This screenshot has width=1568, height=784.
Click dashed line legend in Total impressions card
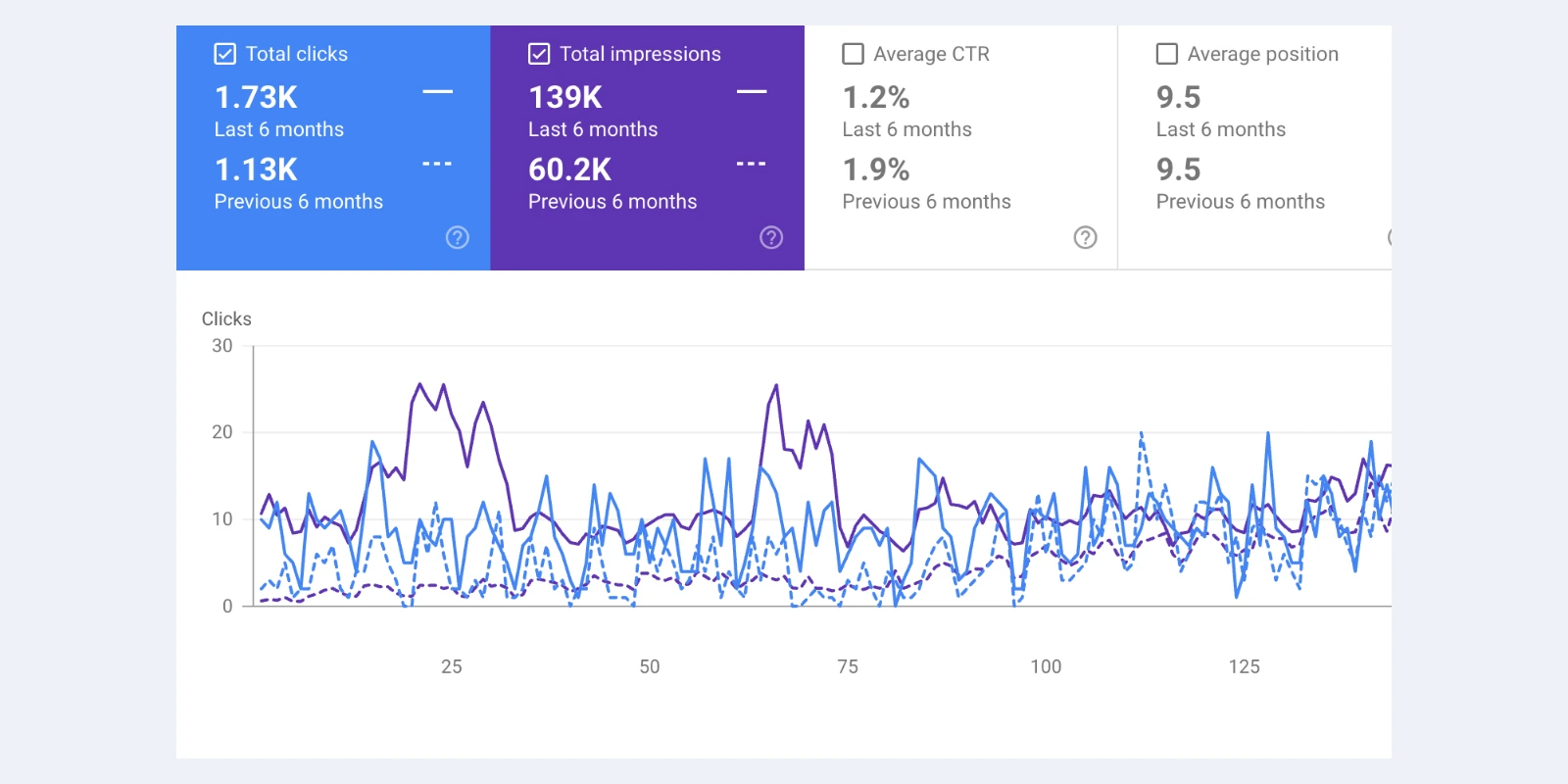752,164
